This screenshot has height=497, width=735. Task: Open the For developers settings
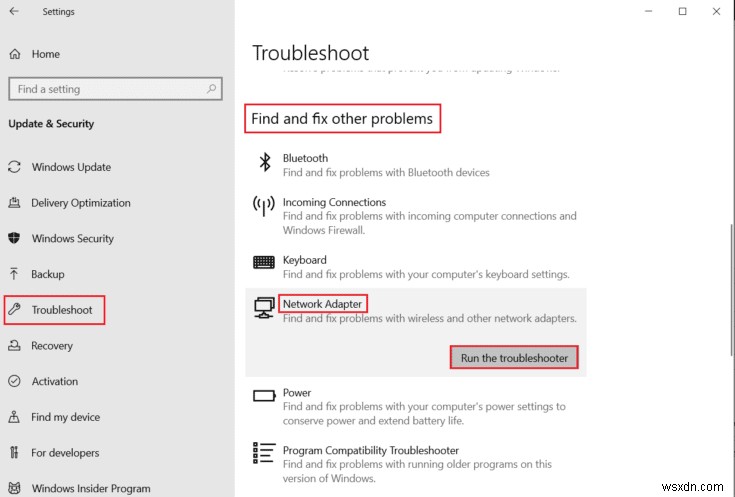click(65, 453)
